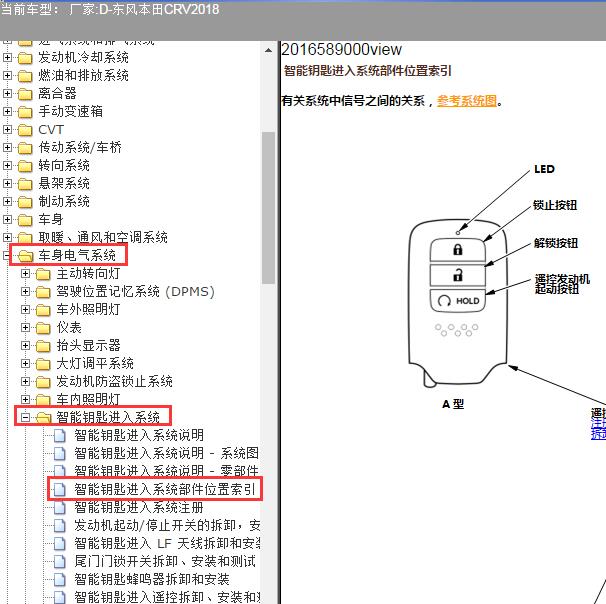
Task: Open the 参考系统图 hyperlink
Action: click(466, 101)
